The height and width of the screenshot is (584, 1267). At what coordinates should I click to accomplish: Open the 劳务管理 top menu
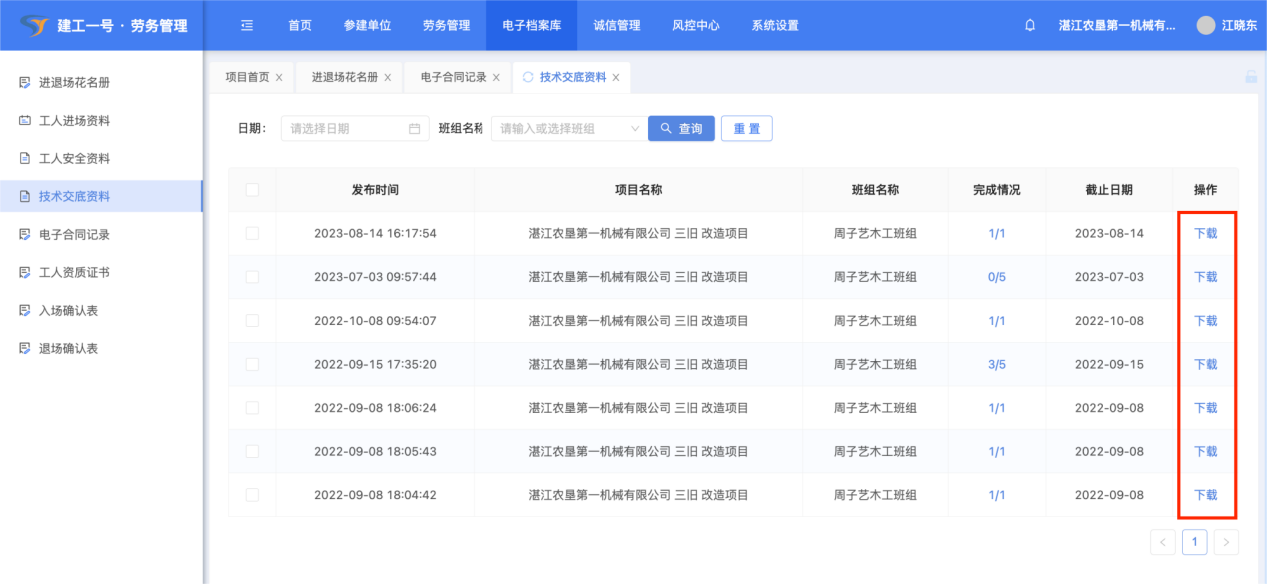(x=446, y=26)
